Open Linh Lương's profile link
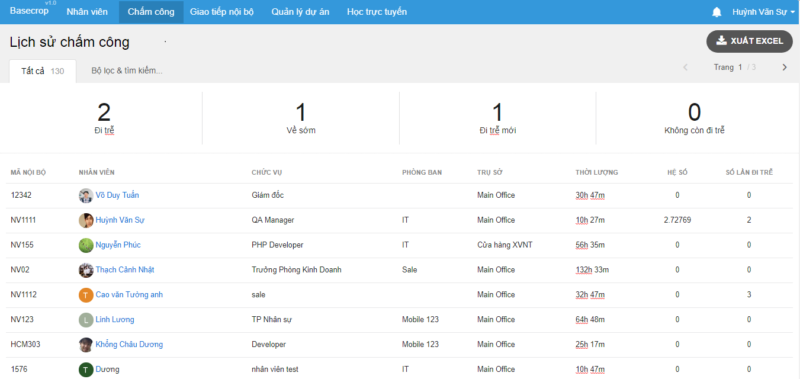 coord(115,320)
